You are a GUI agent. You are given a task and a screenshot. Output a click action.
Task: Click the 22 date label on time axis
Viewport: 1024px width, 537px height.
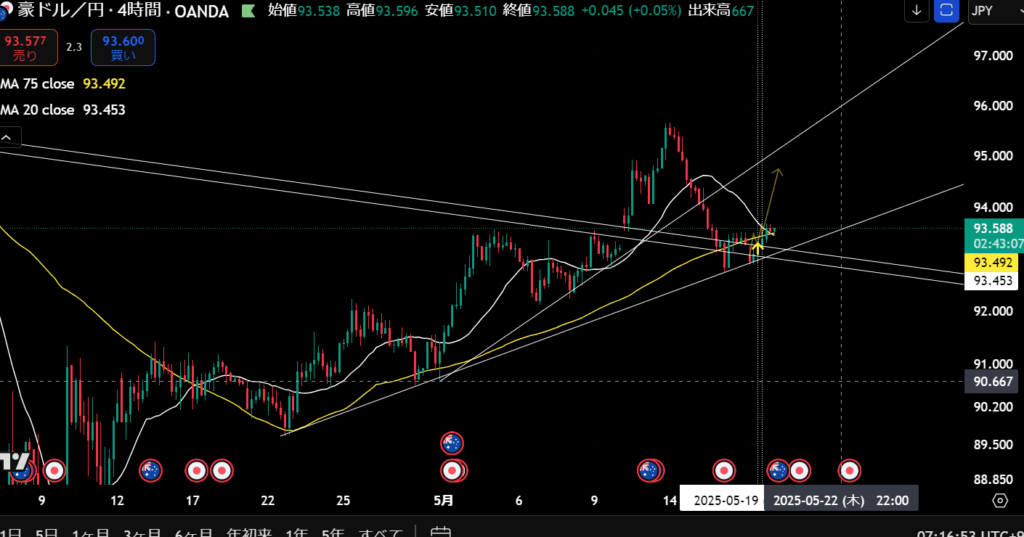tap(268, 500)
